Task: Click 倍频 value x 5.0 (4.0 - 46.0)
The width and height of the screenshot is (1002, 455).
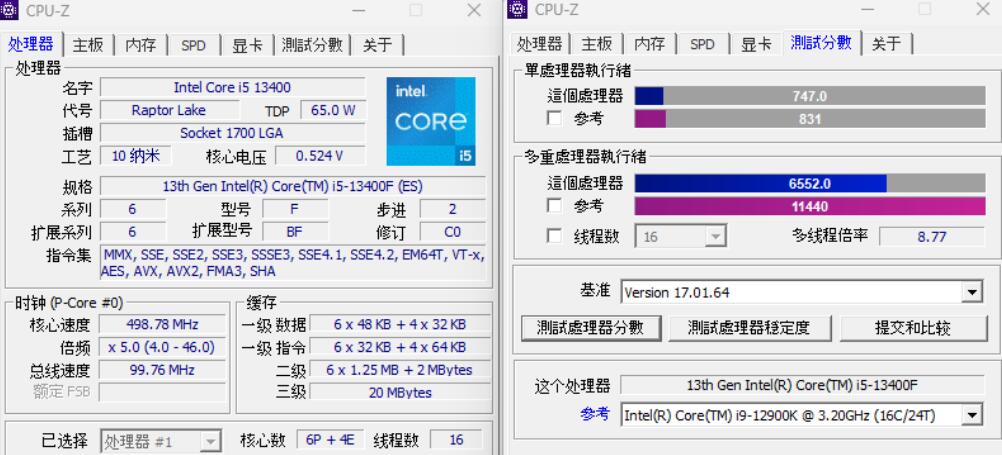Action: pyautogui.click(x=162, y=347)
